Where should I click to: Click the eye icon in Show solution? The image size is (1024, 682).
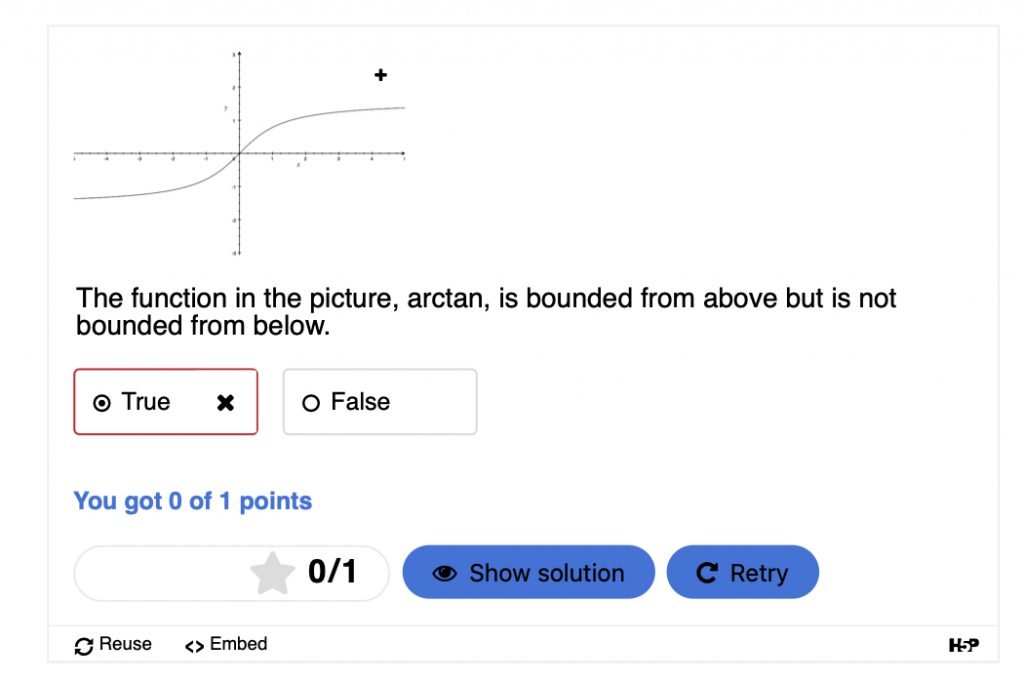(x=444, y=573)
